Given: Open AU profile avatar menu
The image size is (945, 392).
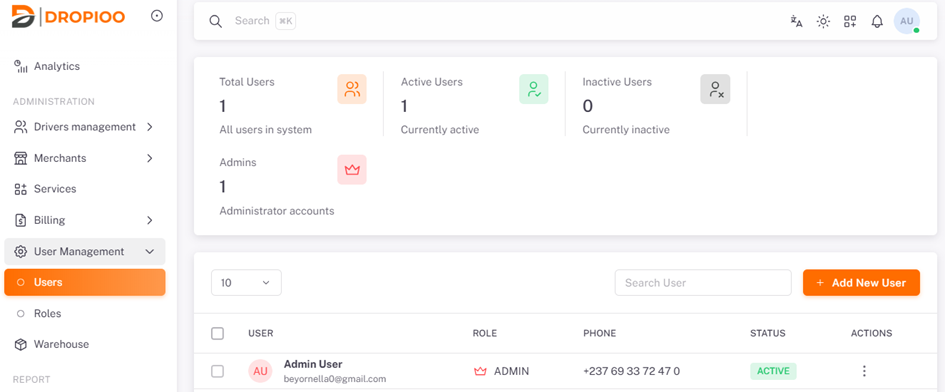Looking at the screenshot, I should pos(906,21).
